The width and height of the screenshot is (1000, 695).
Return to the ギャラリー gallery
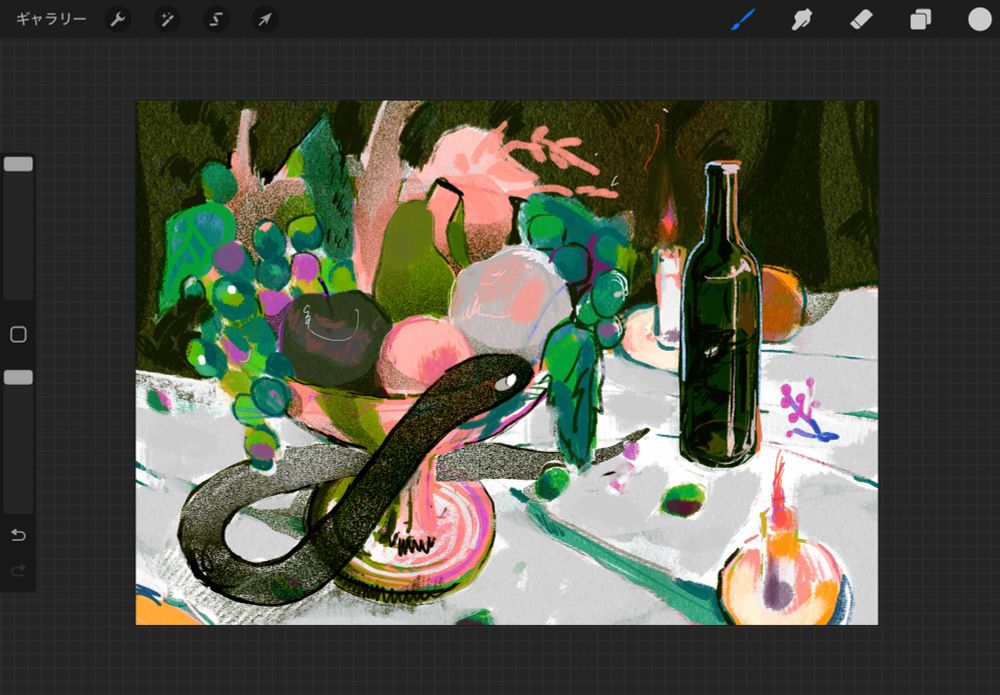tap(51, 19)
